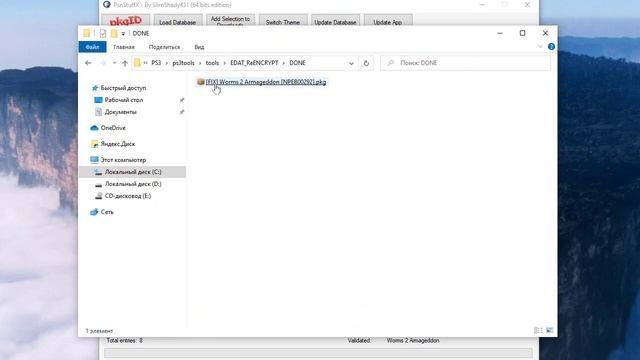Screen dimensions: 640x360
Task: Switch to details view icon in status bar
Action: (538, 330)
